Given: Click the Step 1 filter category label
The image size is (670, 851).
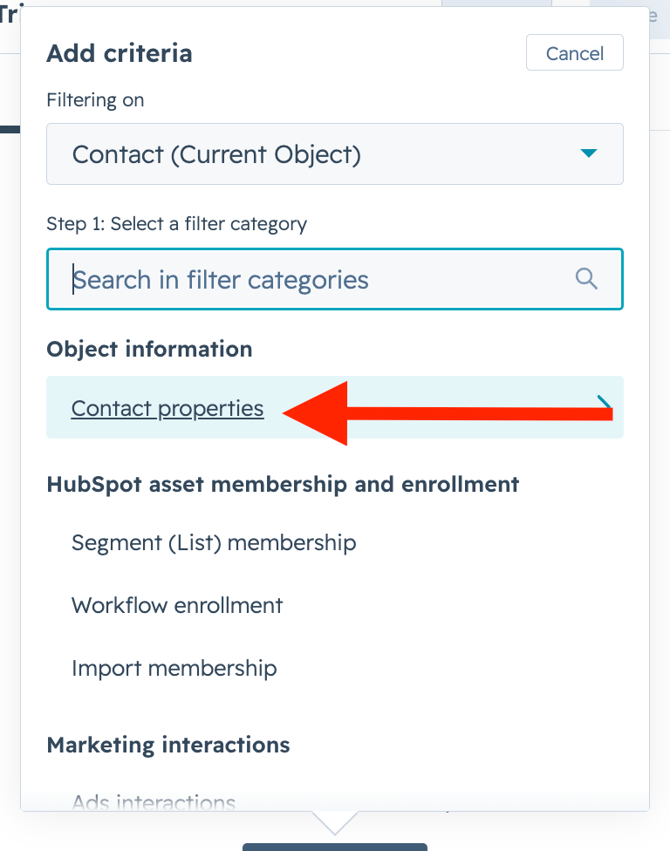Looking at the screenshot, I should point(176,224).
